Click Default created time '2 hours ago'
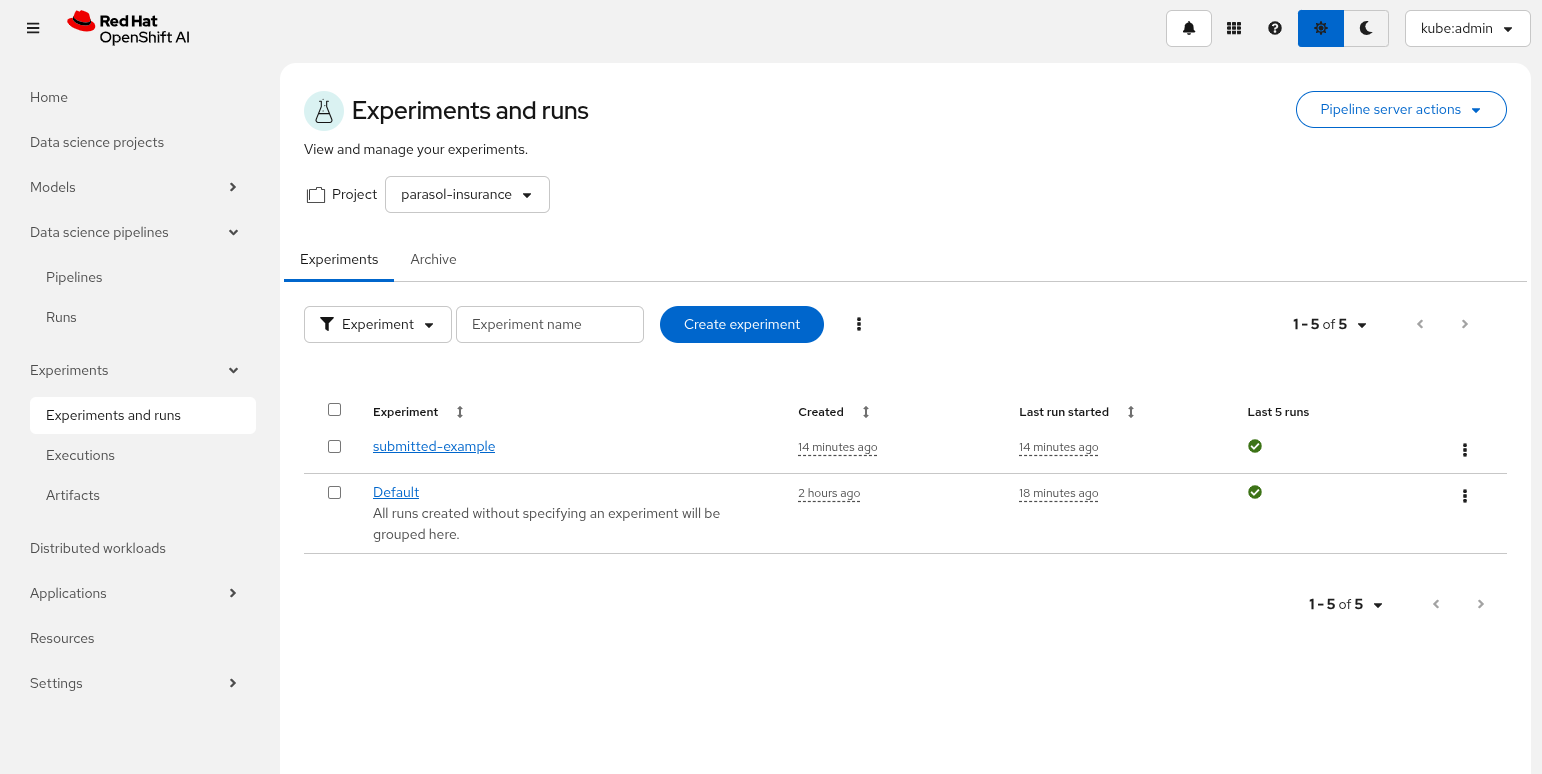The width and height of the screenshot is (1542, 774). (x=829, y=493)
